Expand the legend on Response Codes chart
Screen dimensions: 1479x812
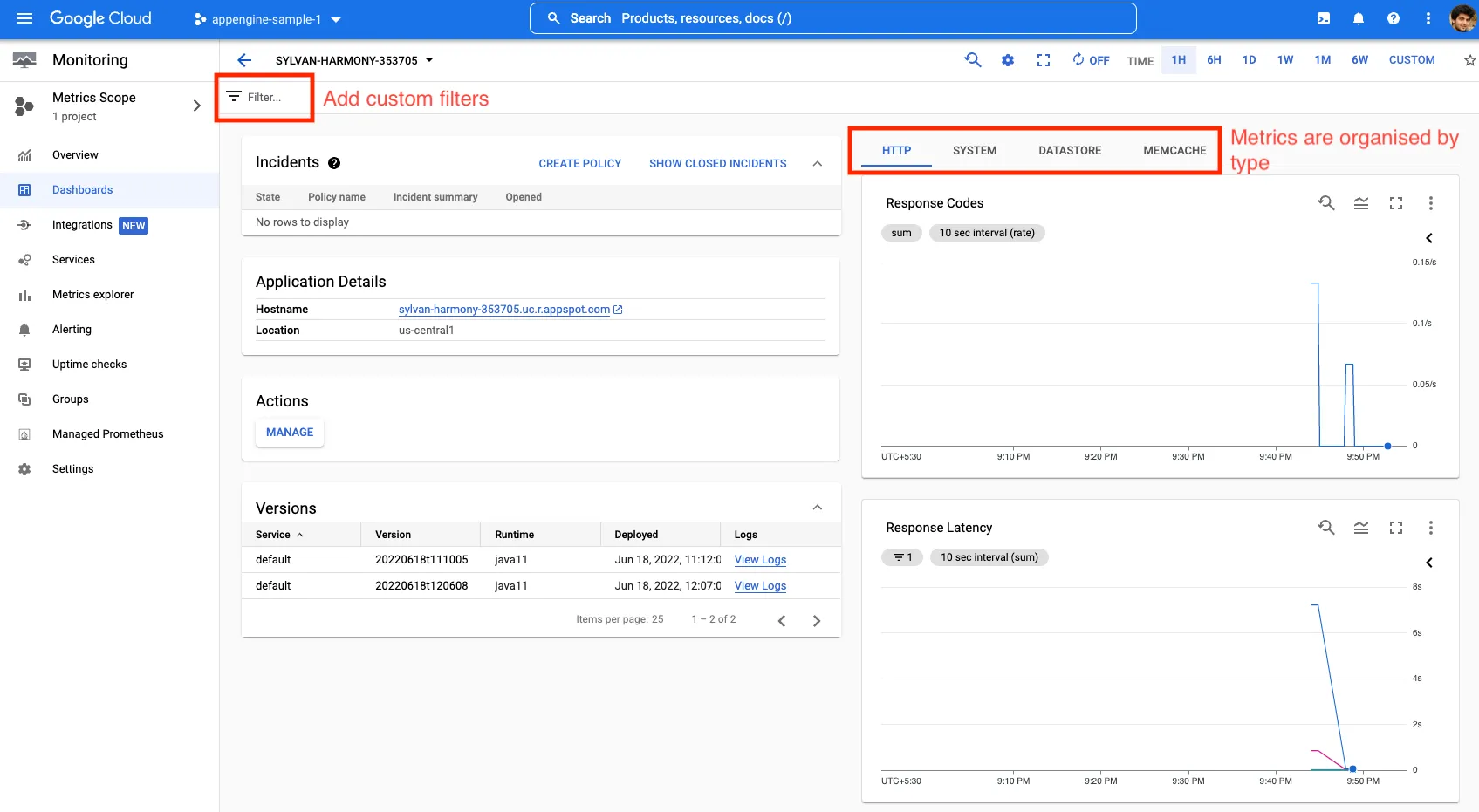click(1429, 237)
